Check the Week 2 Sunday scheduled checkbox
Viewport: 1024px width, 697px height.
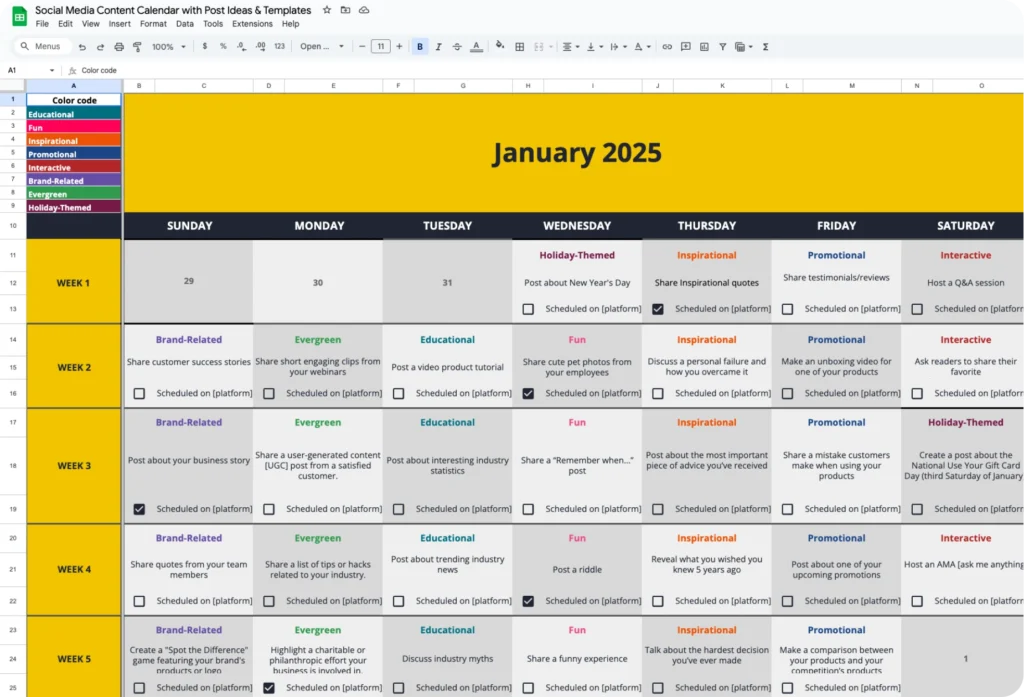tap(139, 393)
